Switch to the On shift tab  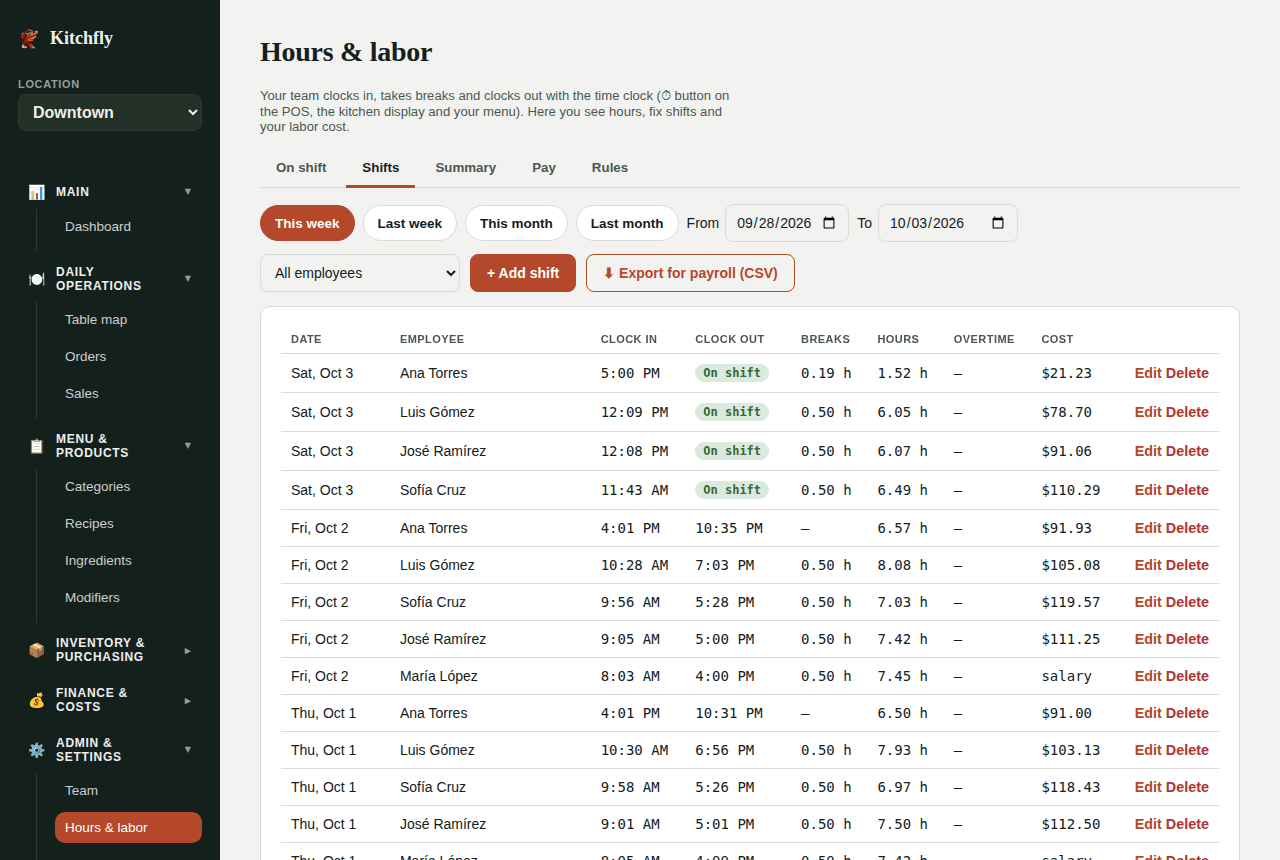[x=301, y=168]
